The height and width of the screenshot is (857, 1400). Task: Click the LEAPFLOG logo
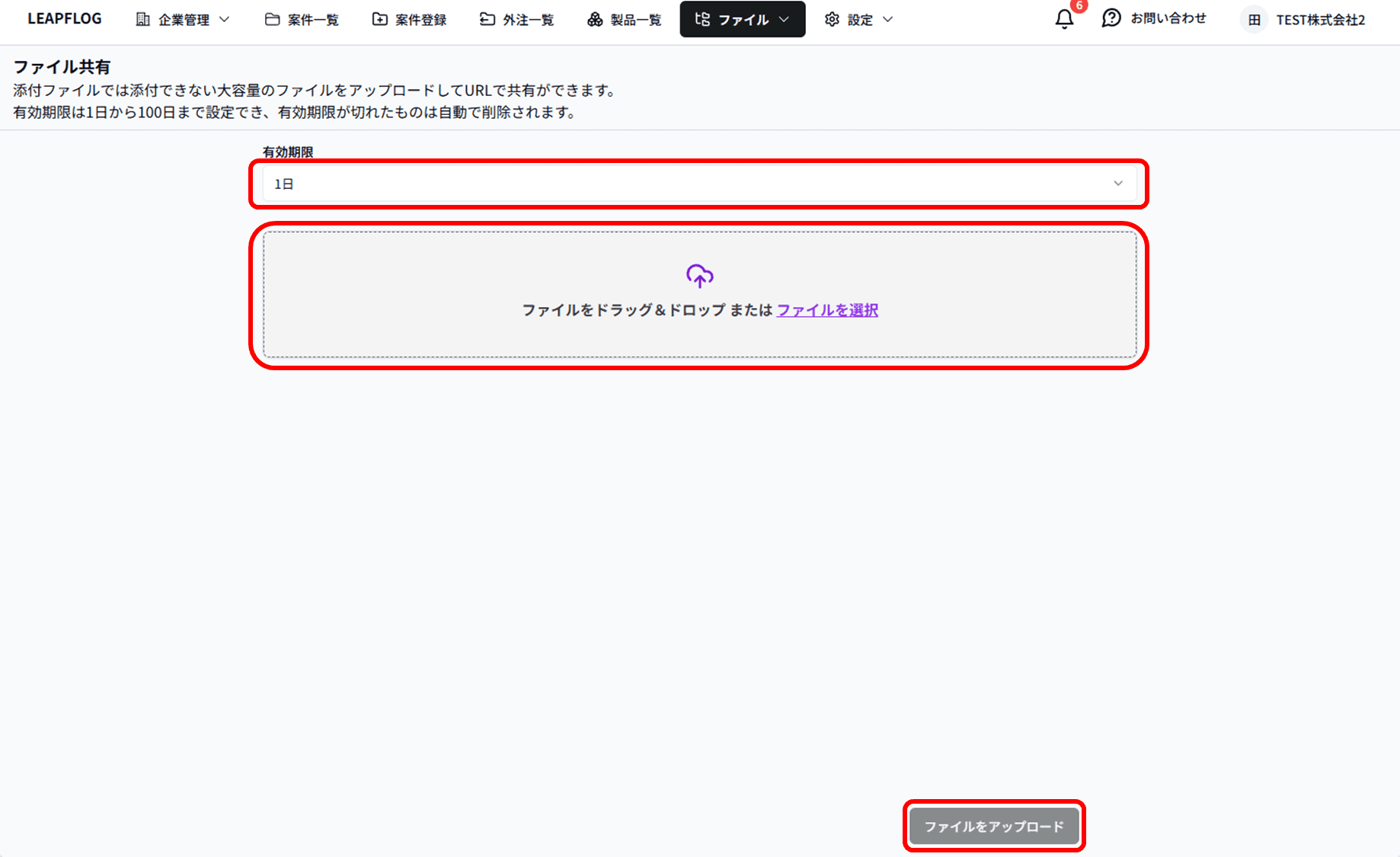pyautogui.click(x=65, y=19)
